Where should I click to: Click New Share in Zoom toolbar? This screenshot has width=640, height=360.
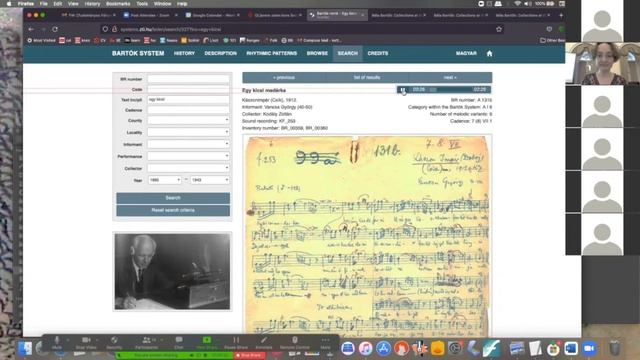click(207, 342)
